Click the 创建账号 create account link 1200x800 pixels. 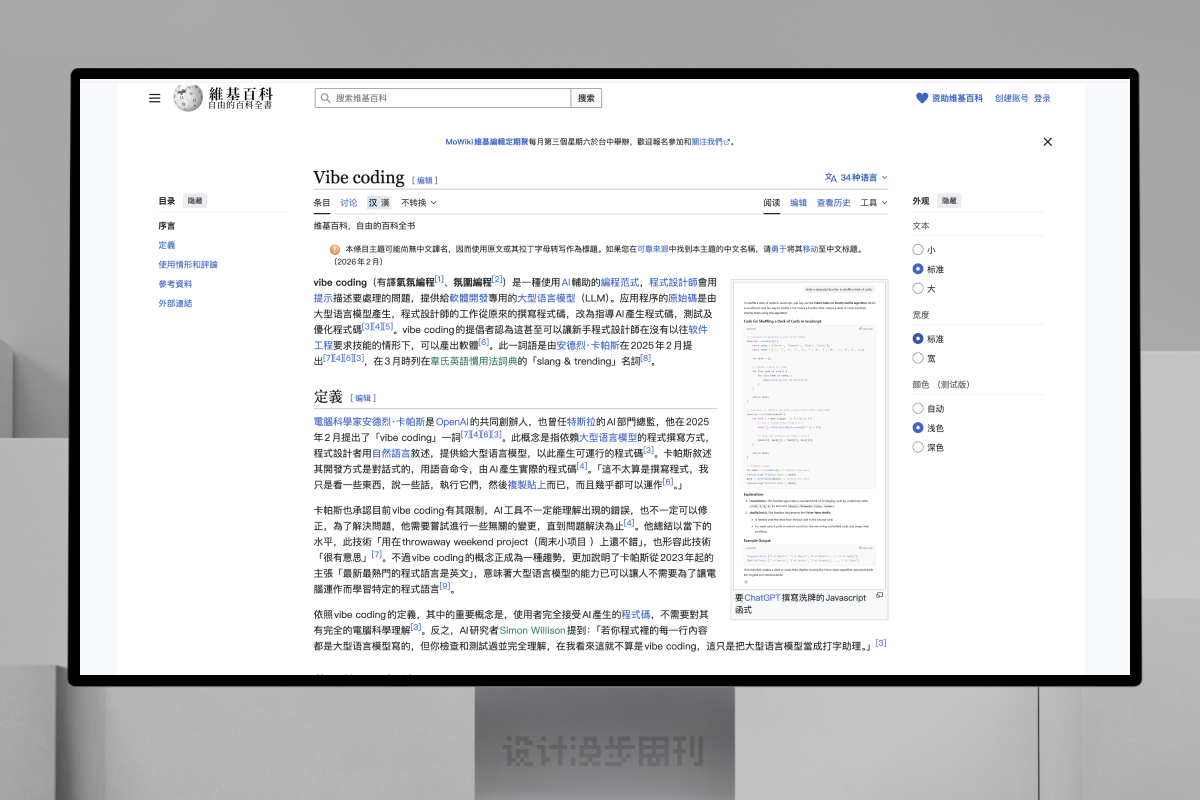coord(1011,98)
